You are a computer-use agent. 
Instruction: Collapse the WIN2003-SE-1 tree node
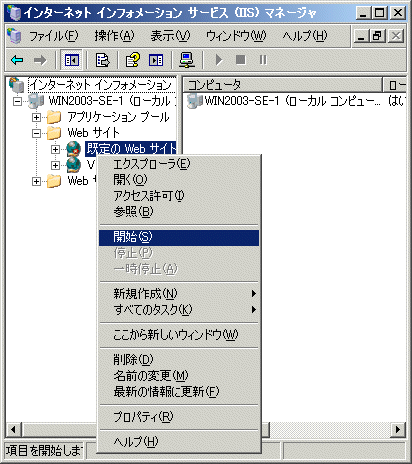[17, 101]
